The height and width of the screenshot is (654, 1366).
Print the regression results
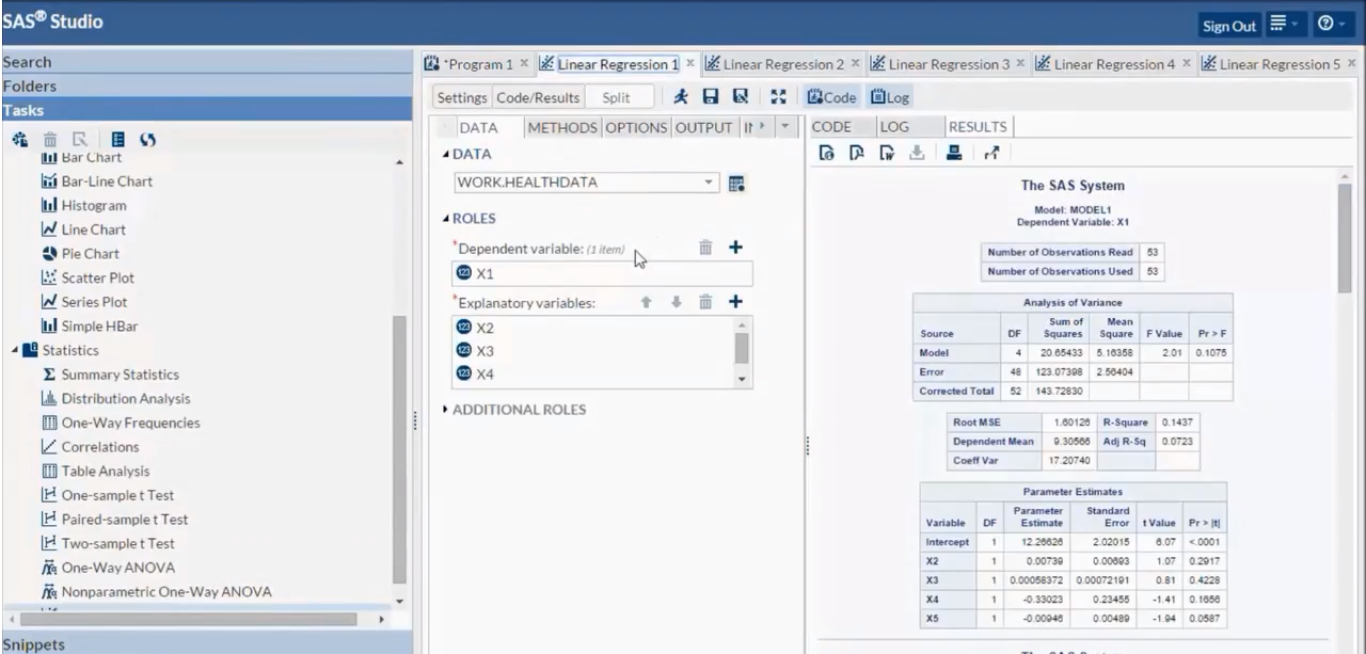[x=954, y=152]
